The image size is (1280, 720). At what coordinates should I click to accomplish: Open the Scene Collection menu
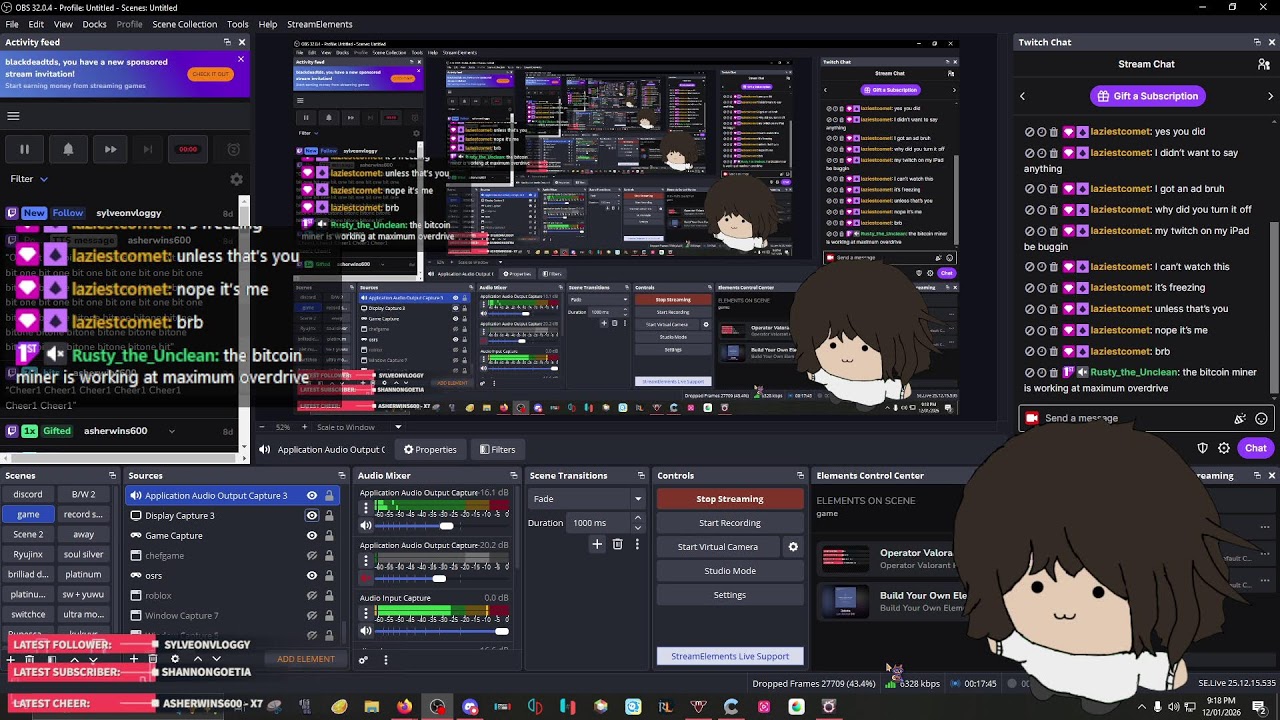tap(184, 24)
